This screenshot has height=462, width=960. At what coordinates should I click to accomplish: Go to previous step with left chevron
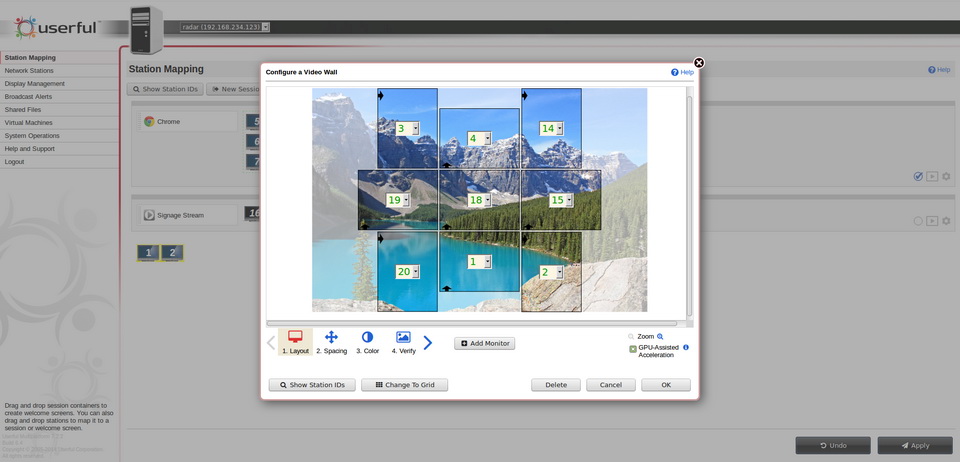pyautogui.click(x=271, y=343)
